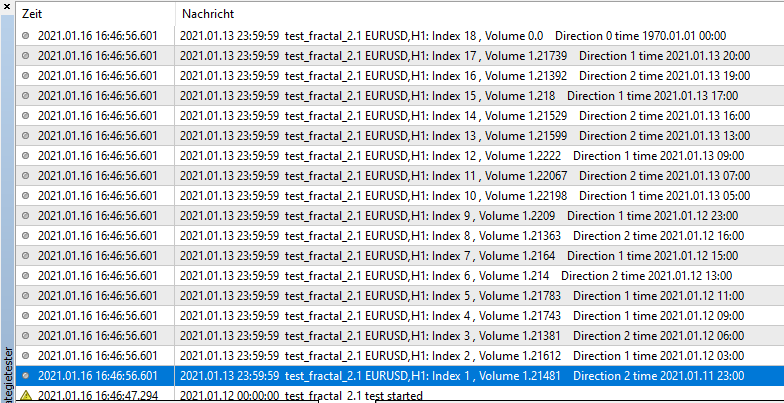Click the info dot icon on Index 1 row

(26, 376)
